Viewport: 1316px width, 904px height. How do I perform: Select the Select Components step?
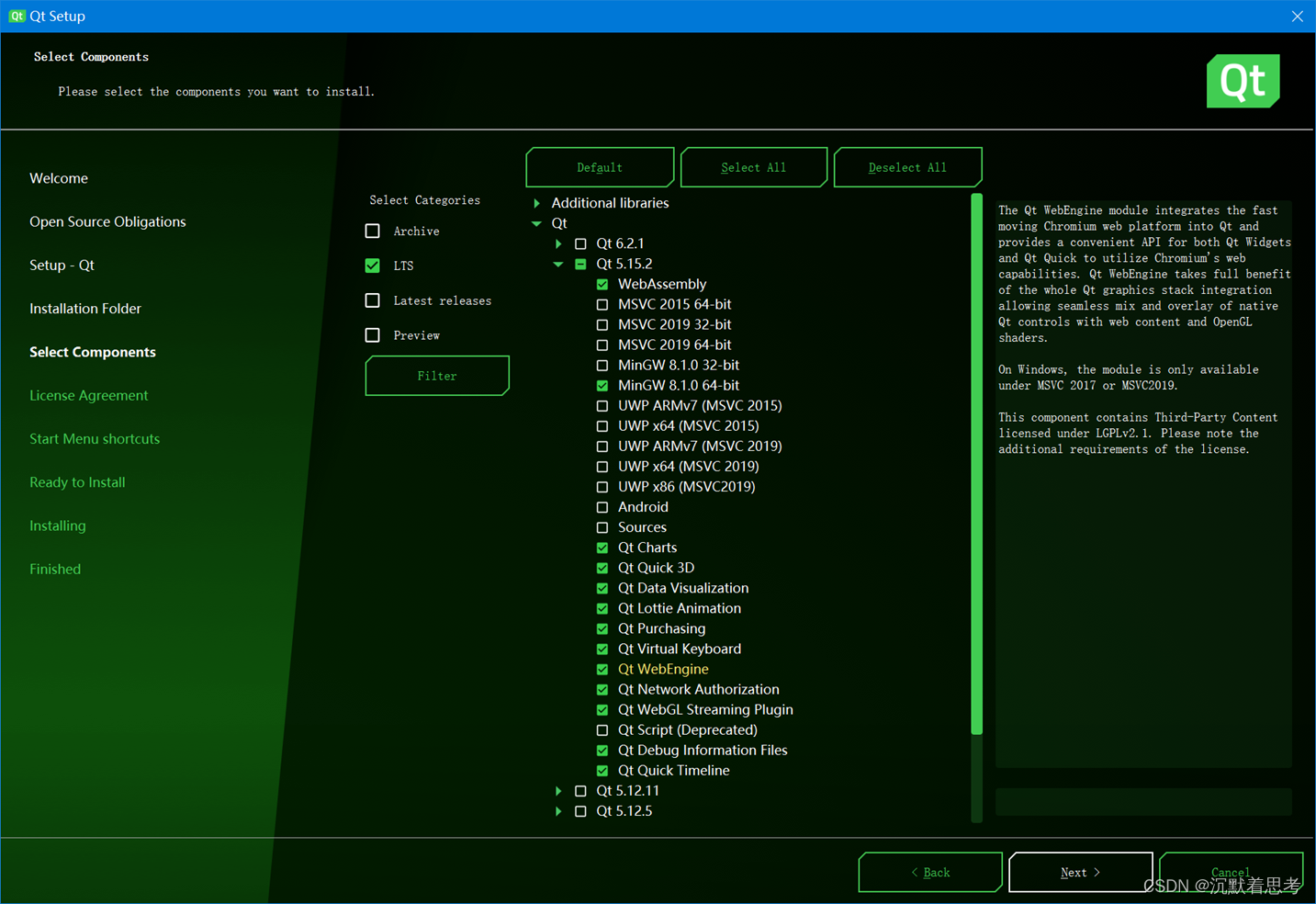93,352
